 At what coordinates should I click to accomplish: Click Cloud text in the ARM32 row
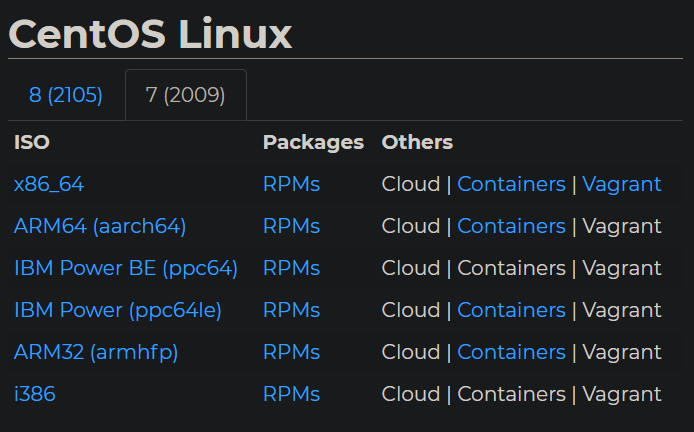click(x=411, y=352)
